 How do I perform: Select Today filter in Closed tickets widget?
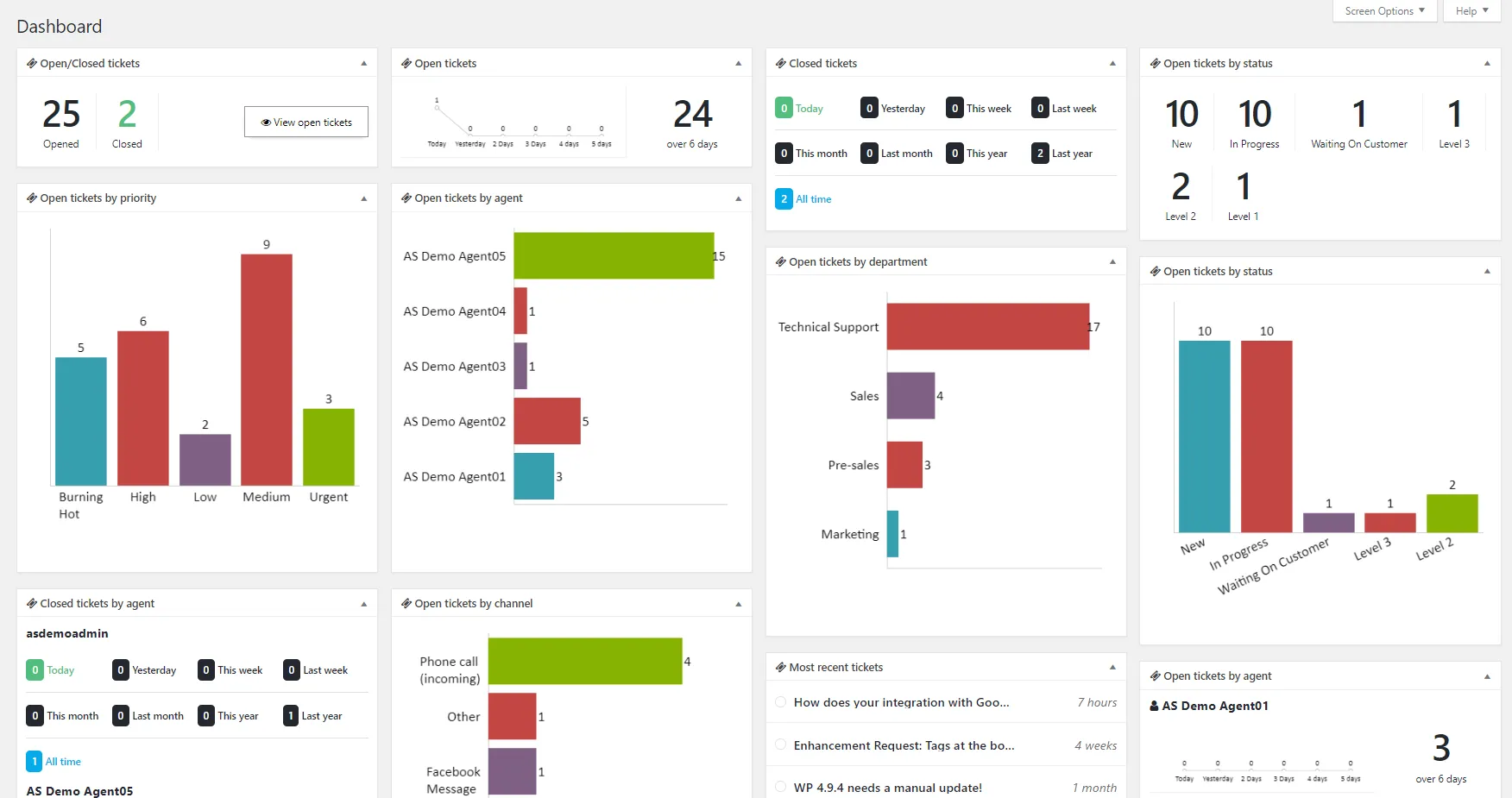point(799,108)
